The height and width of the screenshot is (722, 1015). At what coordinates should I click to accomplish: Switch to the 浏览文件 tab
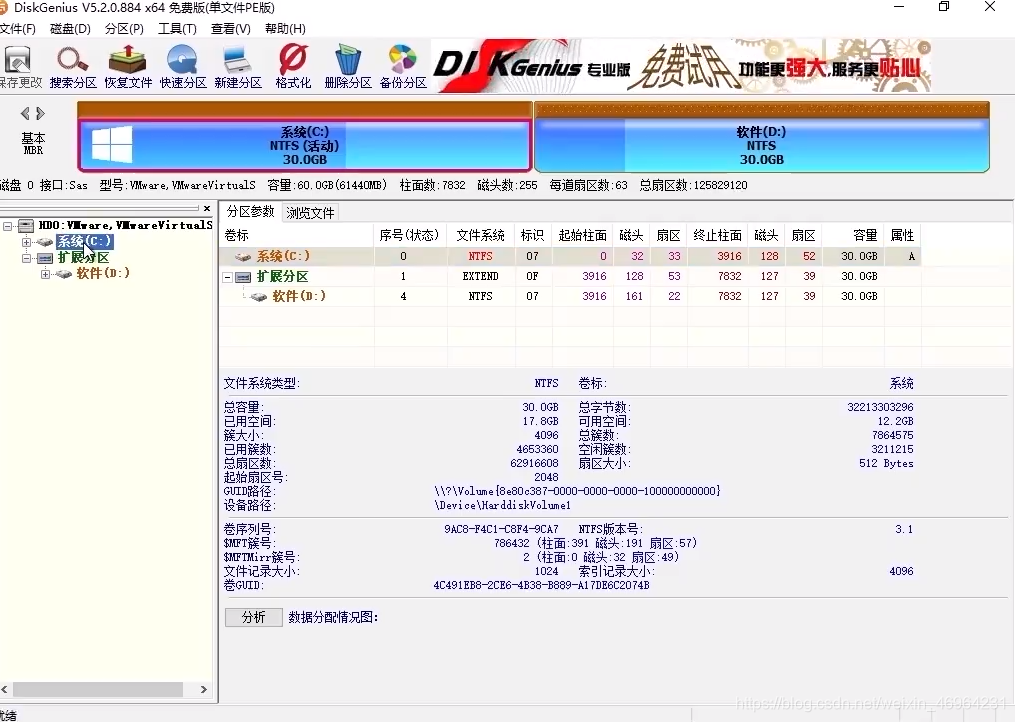click(310, 212)
